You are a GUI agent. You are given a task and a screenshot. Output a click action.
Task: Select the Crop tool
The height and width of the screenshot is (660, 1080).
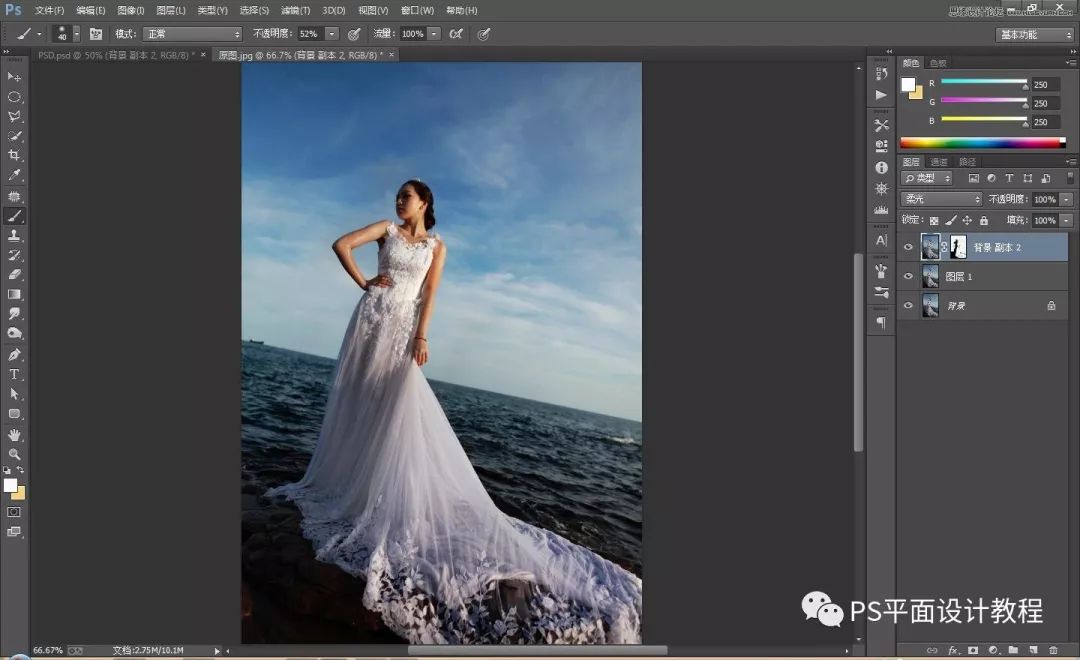pyautogui.click(x=14, y=155)
